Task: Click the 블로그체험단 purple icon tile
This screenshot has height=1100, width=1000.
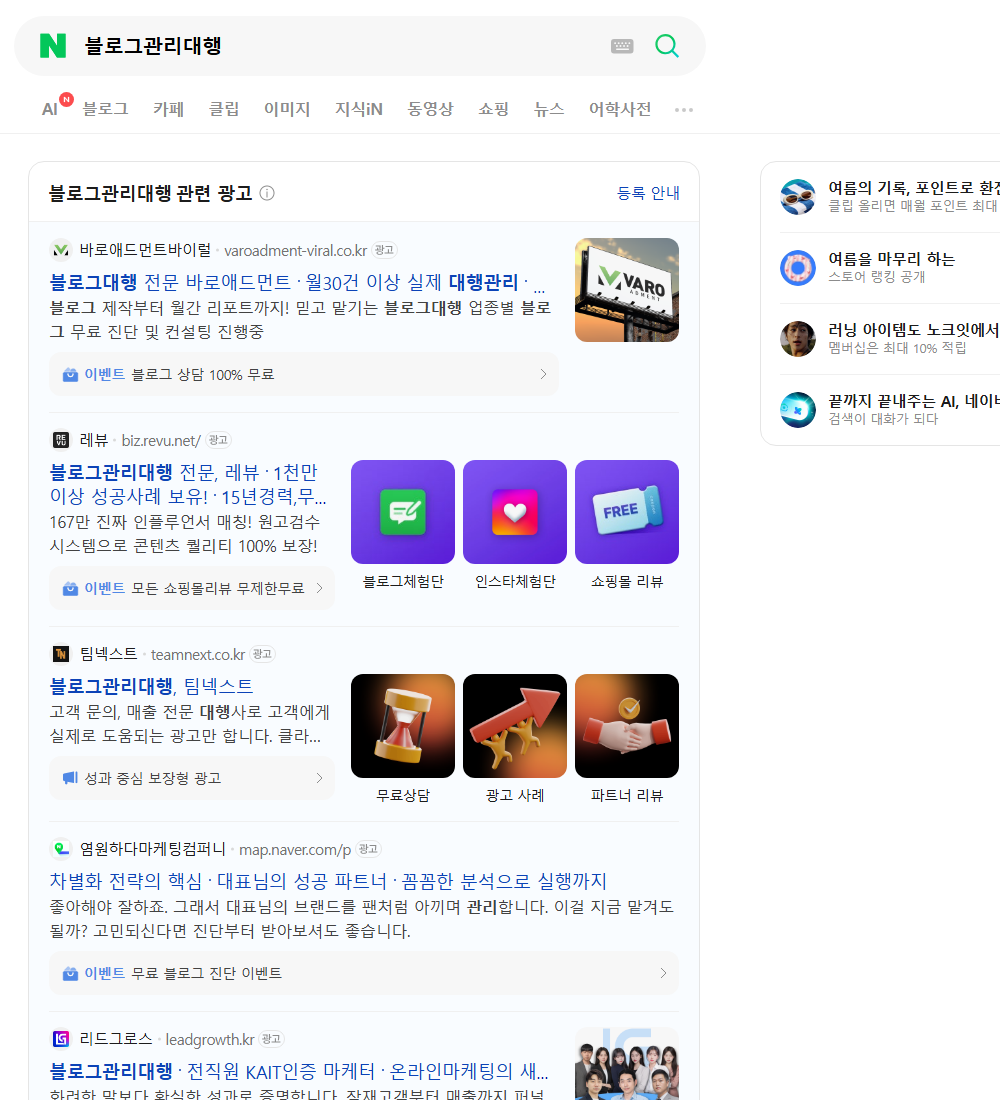Action: click(x=403, y=512)
